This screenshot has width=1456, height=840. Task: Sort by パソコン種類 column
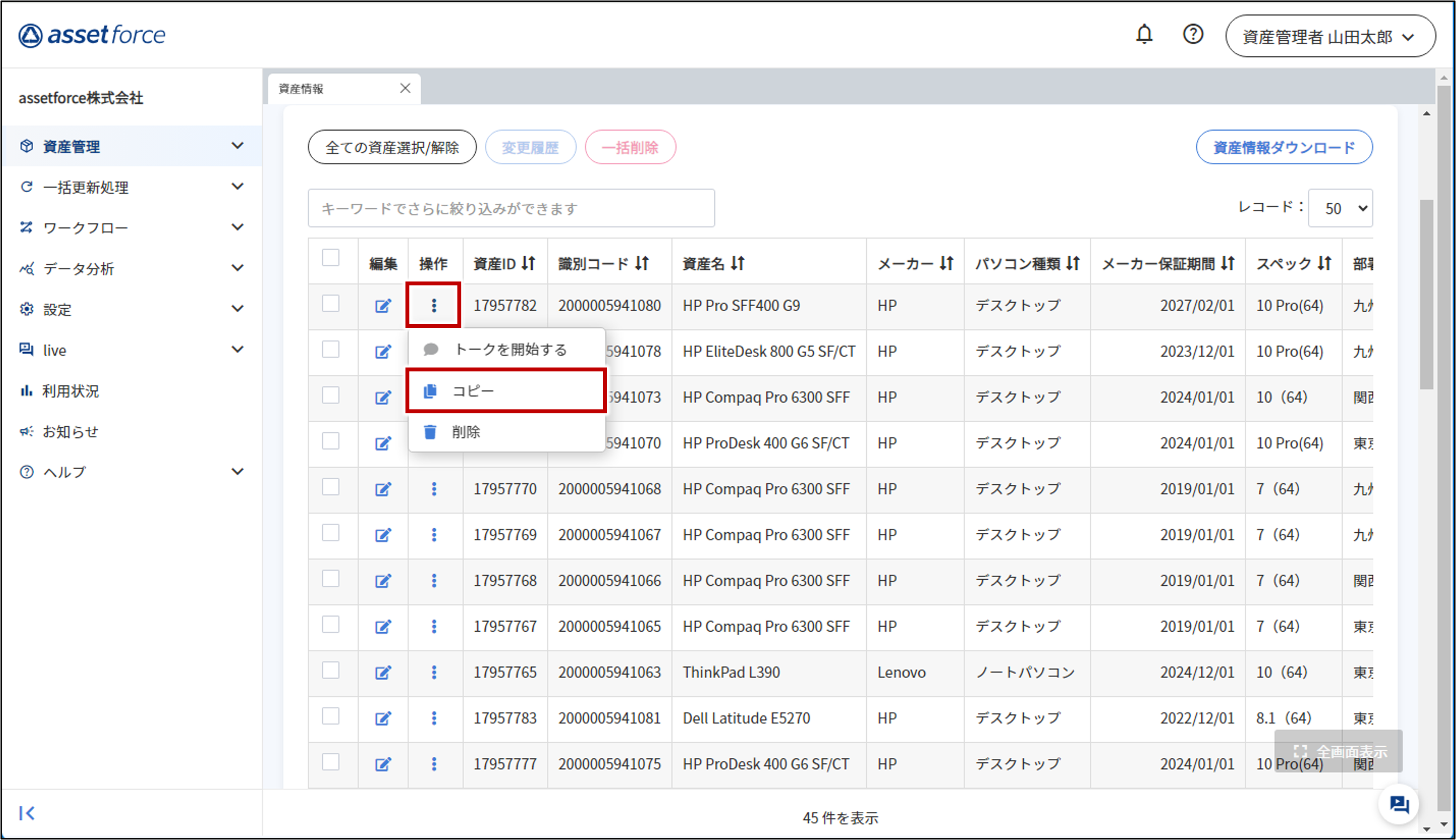1072,264
